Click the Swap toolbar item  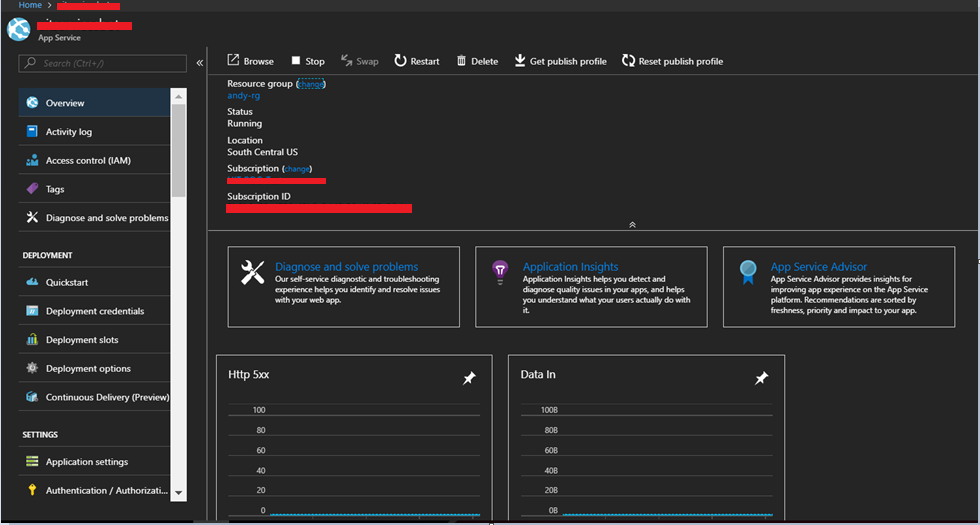tap(359, 61)
